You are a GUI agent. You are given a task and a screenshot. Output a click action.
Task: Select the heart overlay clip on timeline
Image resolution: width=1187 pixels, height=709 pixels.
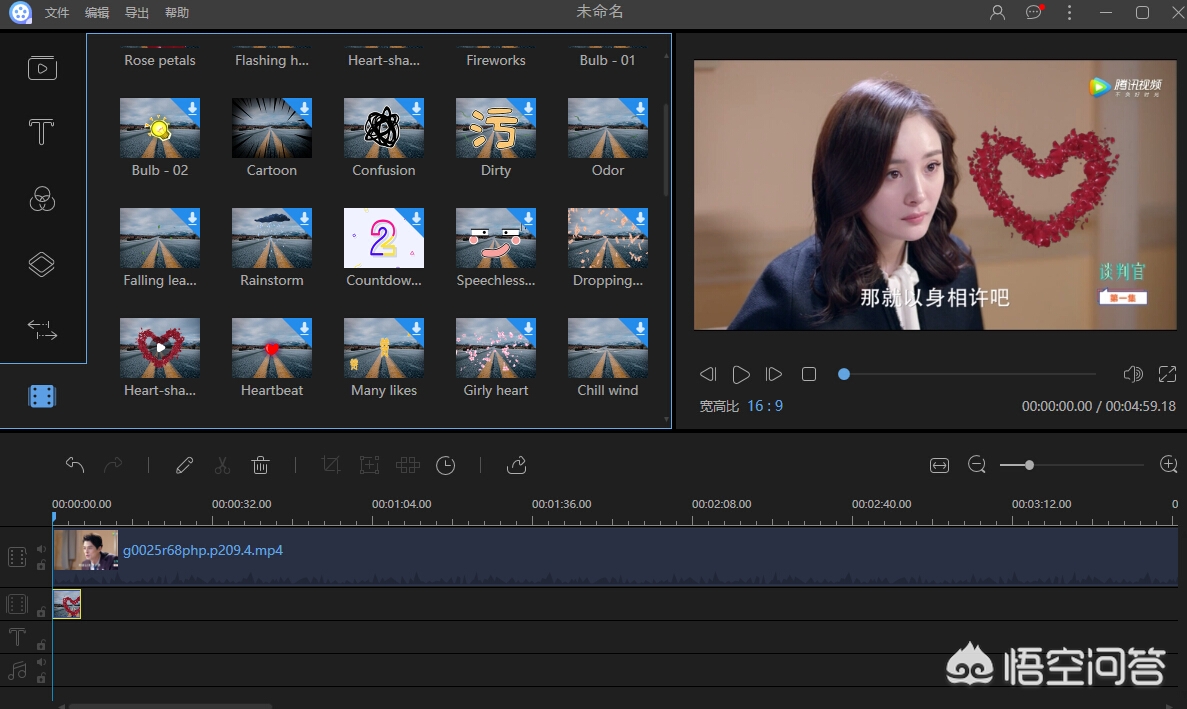coord(67,605)
